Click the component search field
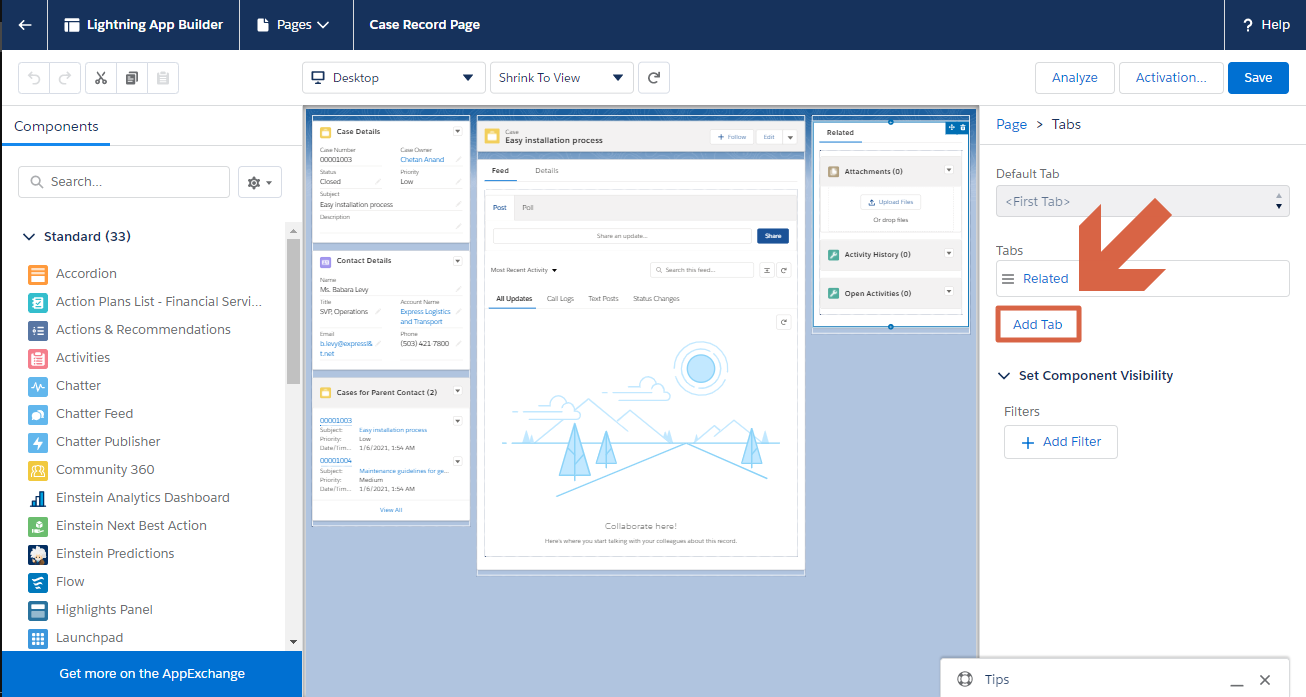The height and width of the screenshot is (697, 1306). (124, 182)
